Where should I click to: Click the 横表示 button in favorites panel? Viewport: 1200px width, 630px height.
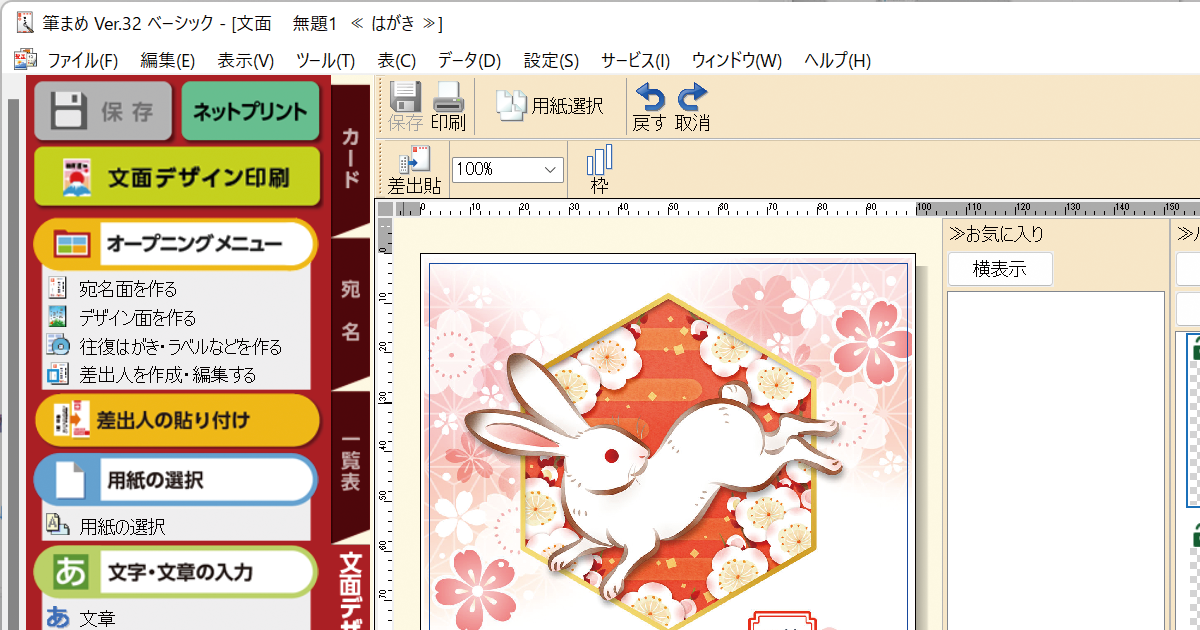(1000, 269)
